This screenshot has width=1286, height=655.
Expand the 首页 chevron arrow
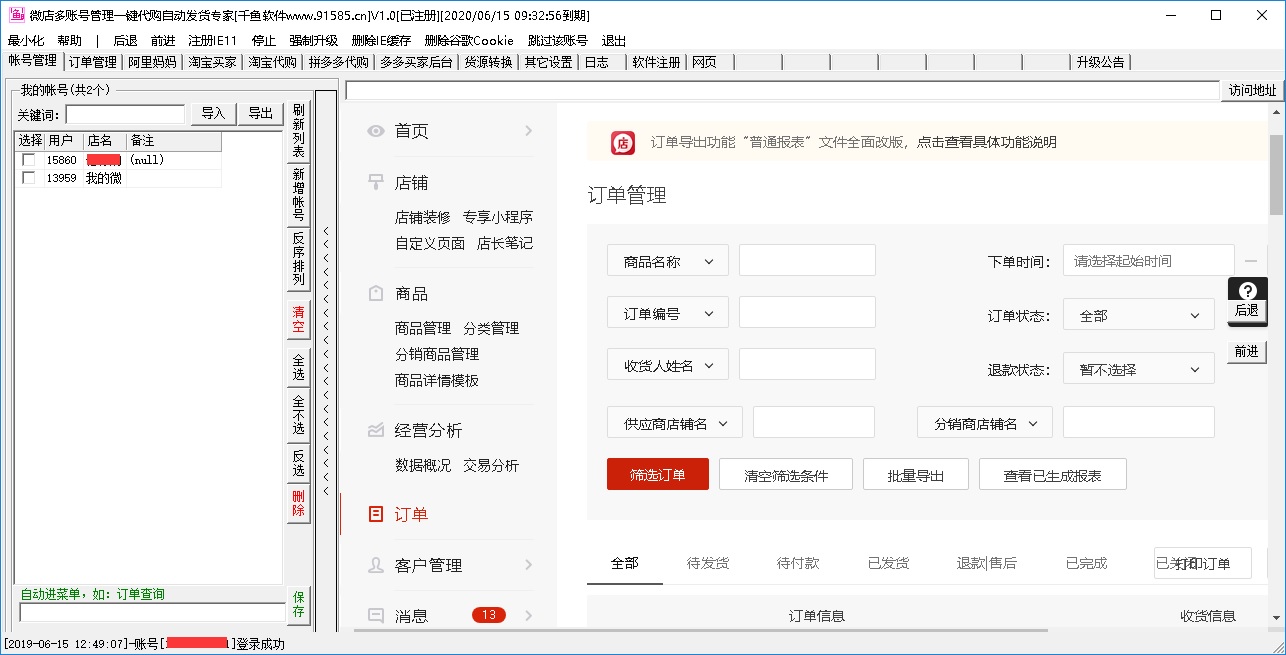(528, 131)
